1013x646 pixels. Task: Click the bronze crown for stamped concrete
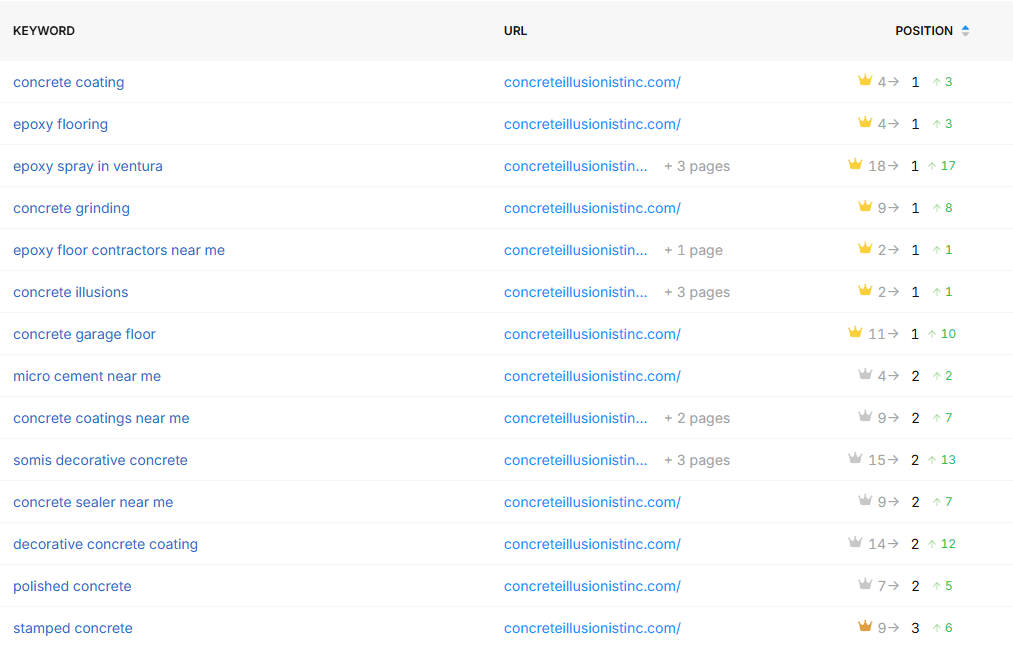point(865,626)
